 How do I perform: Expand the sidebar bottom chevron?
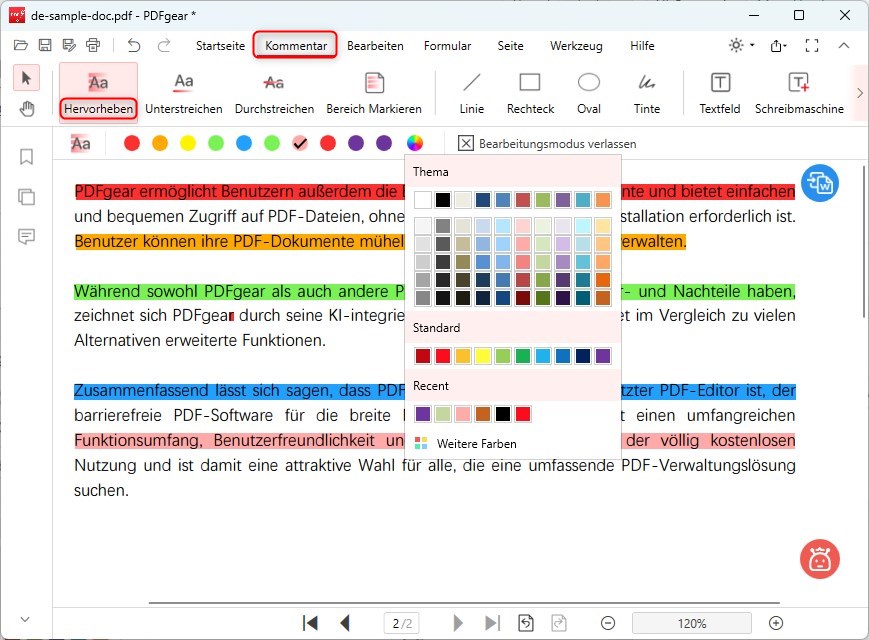click(25, 619)
